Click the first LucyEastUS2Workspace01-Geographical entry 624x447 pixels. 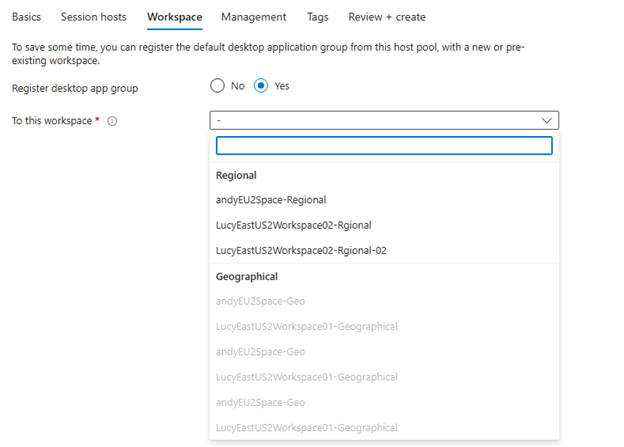click(x=306, y=326)
